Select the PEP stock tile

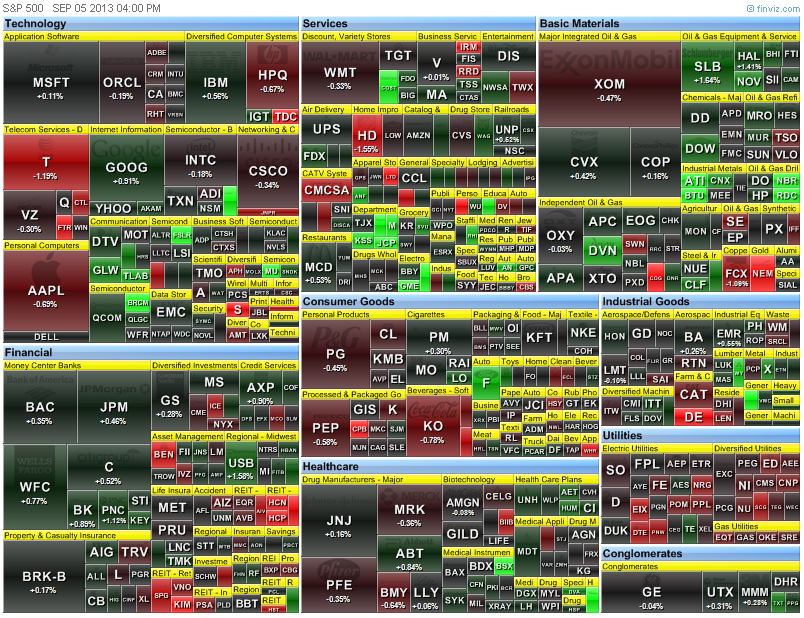tap(326, 429)
